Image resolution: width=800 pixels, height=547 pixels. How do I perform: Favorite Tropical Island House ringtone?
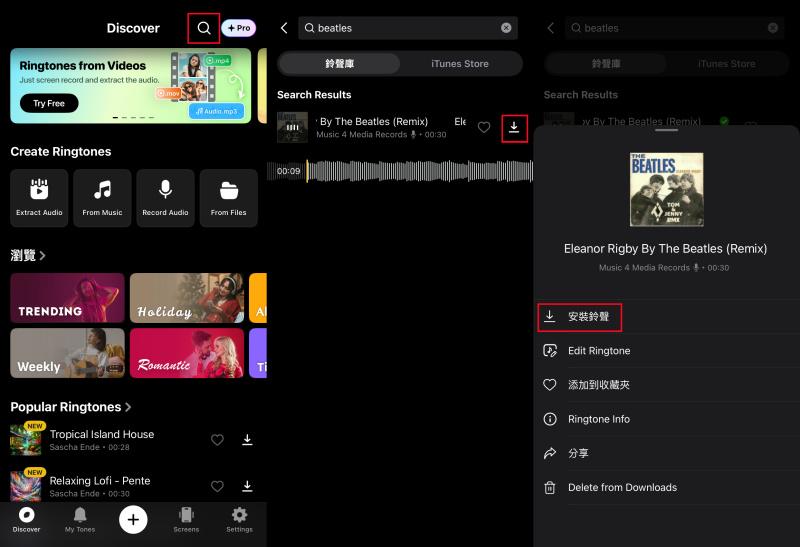pyautogui.click(x=217, y=440)
